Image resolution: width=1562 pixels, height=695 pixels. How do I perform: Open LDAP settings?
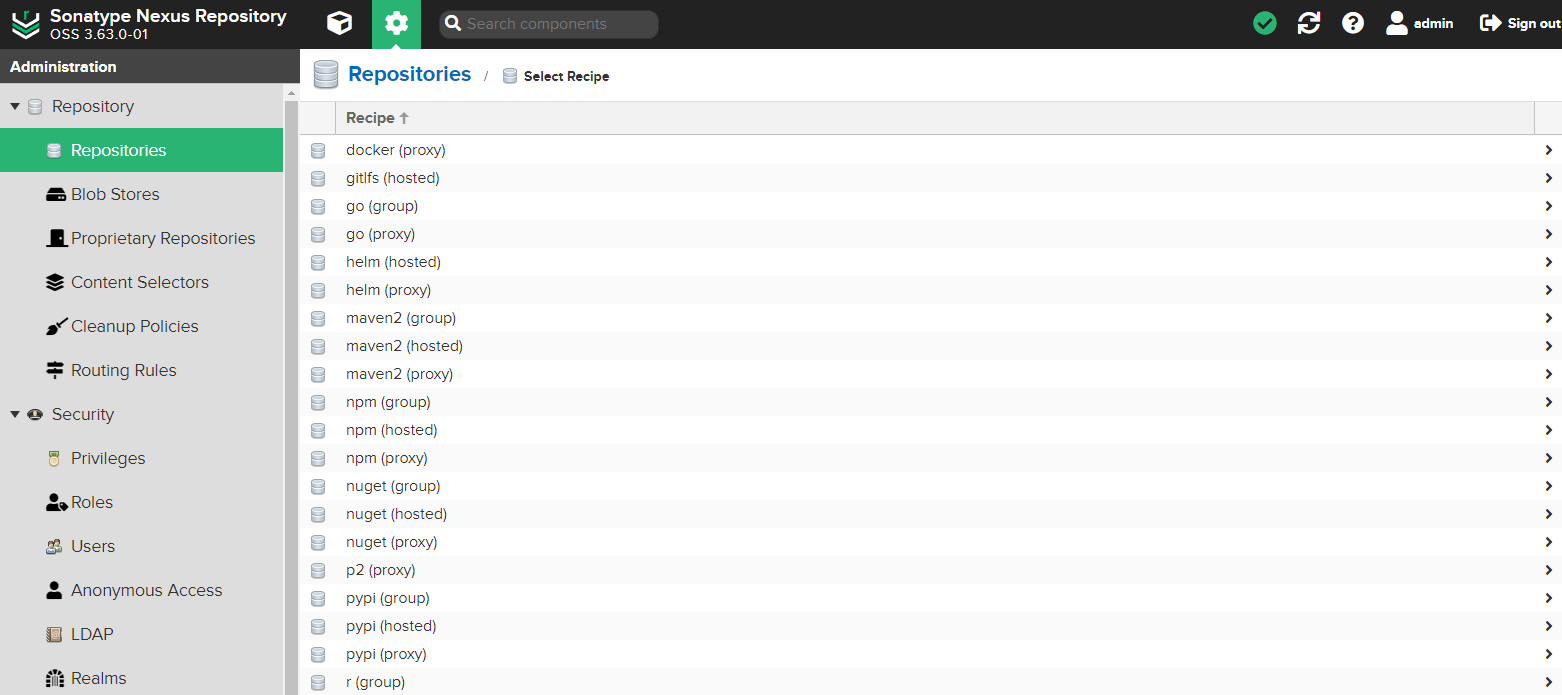coord(142,634)
